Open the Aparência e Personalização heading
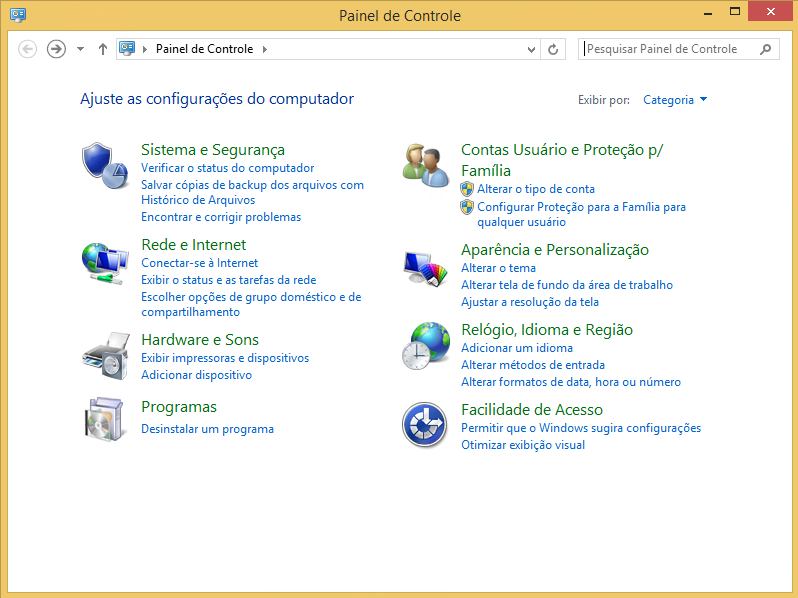 [x=555, y=250]
